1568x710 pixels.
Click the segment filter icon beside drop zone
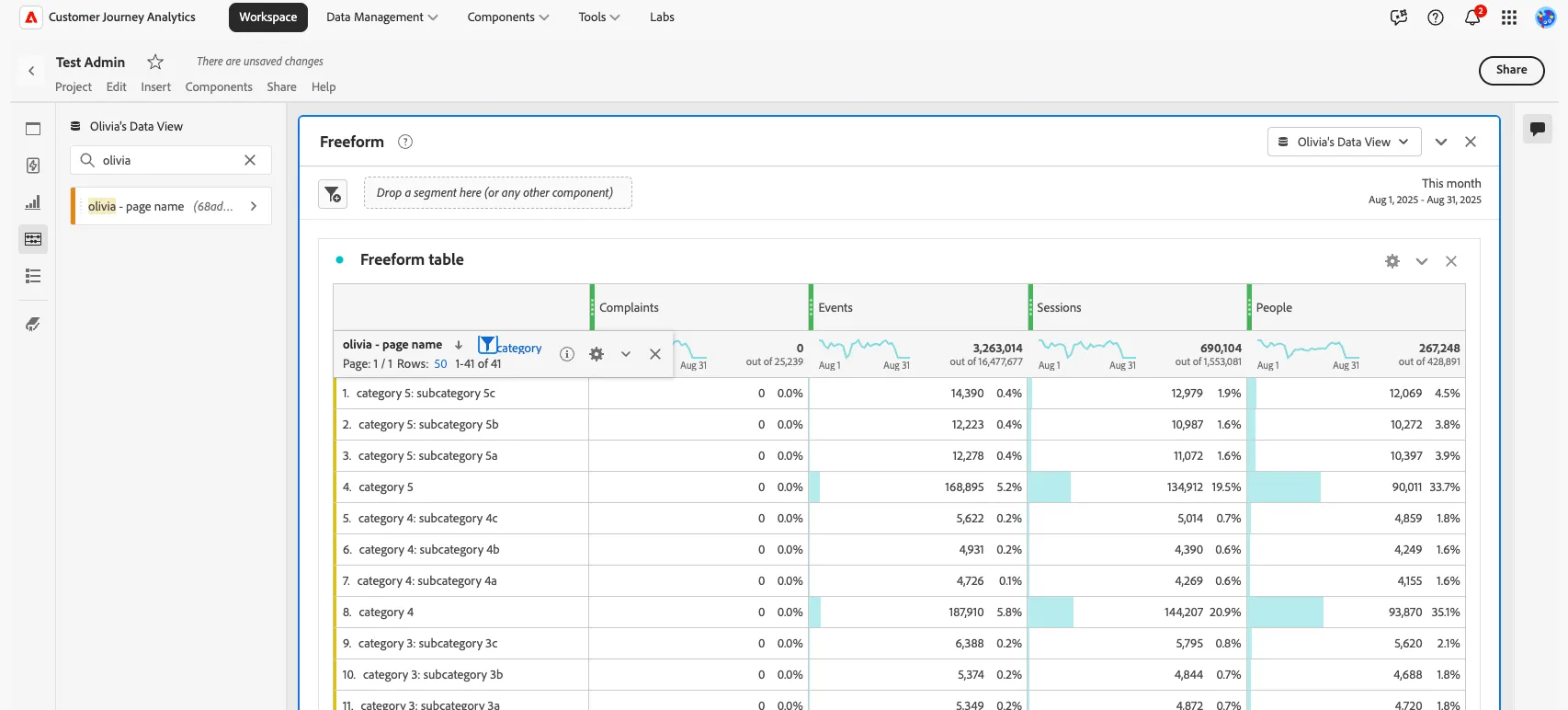pyautogui.click(x=333, y=194)
